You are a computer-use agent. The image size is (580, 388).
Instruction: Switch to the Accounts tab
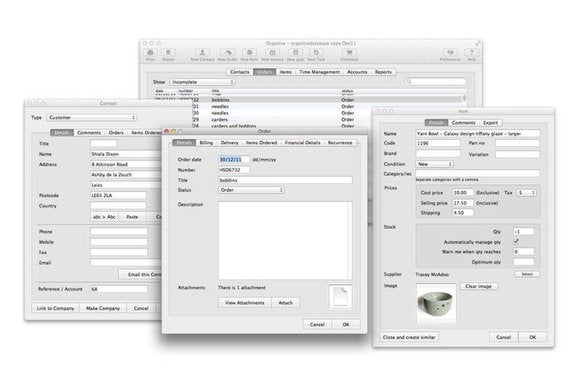pos(357,72)
